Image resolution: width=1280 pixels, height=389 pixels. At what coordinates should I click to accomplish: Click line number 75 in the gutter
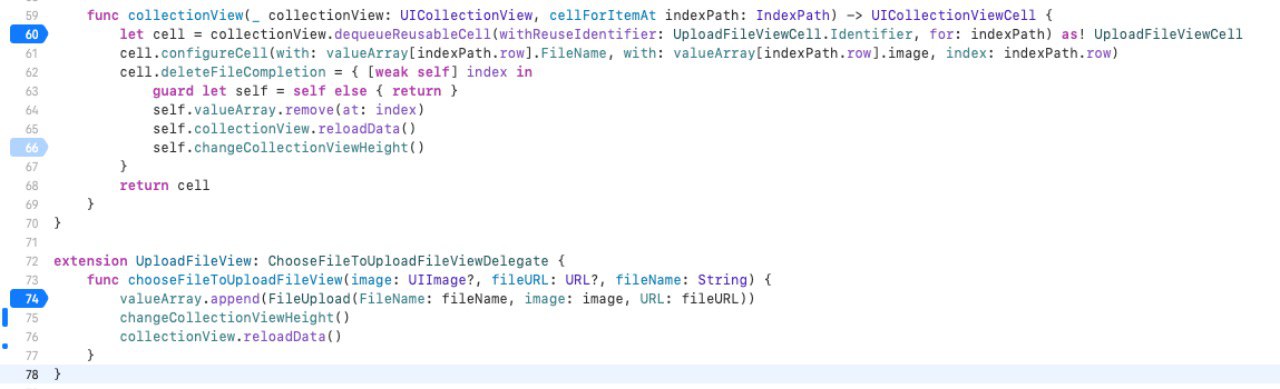pos(31,318)
